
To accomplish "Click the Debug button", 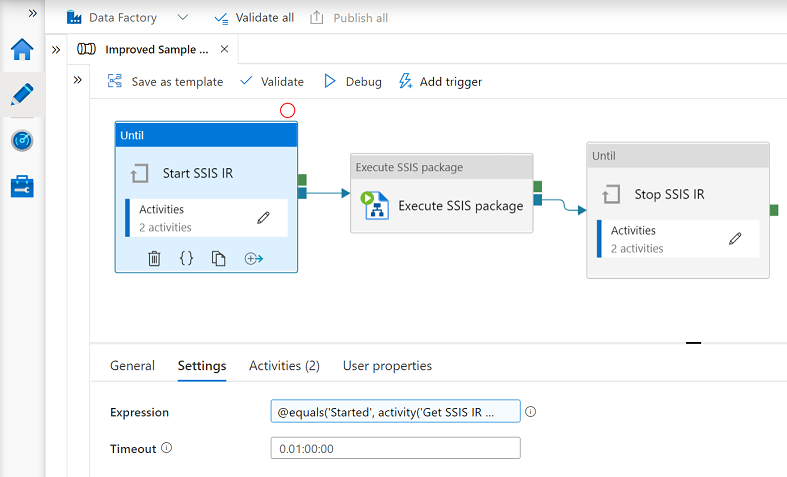I will tap(353, 82).
